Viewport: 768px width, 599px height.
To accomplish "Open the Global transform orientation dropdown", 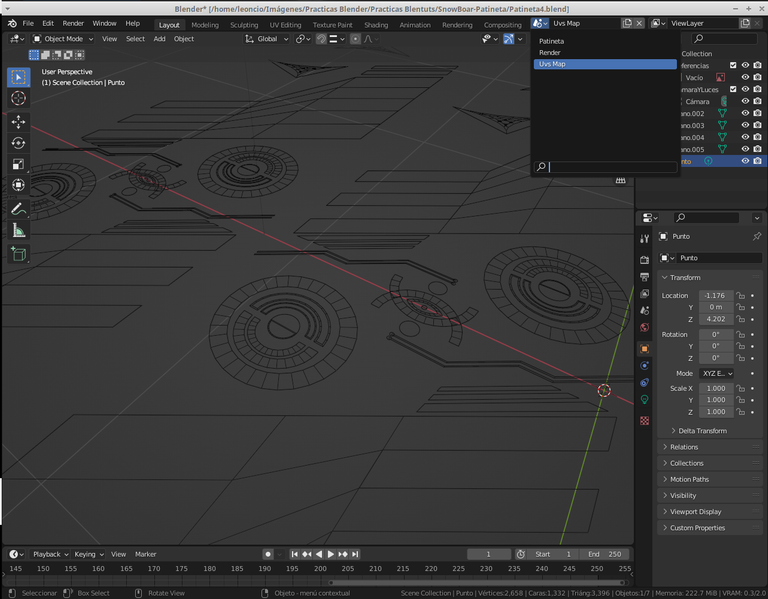I will click(x=267, y=39).
